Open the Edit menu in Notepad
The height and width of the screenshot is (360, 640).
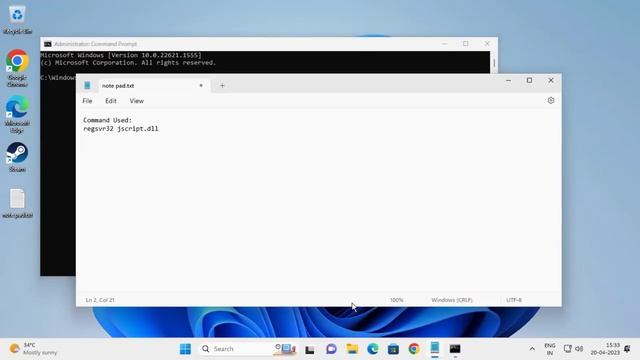coord(111,101)
